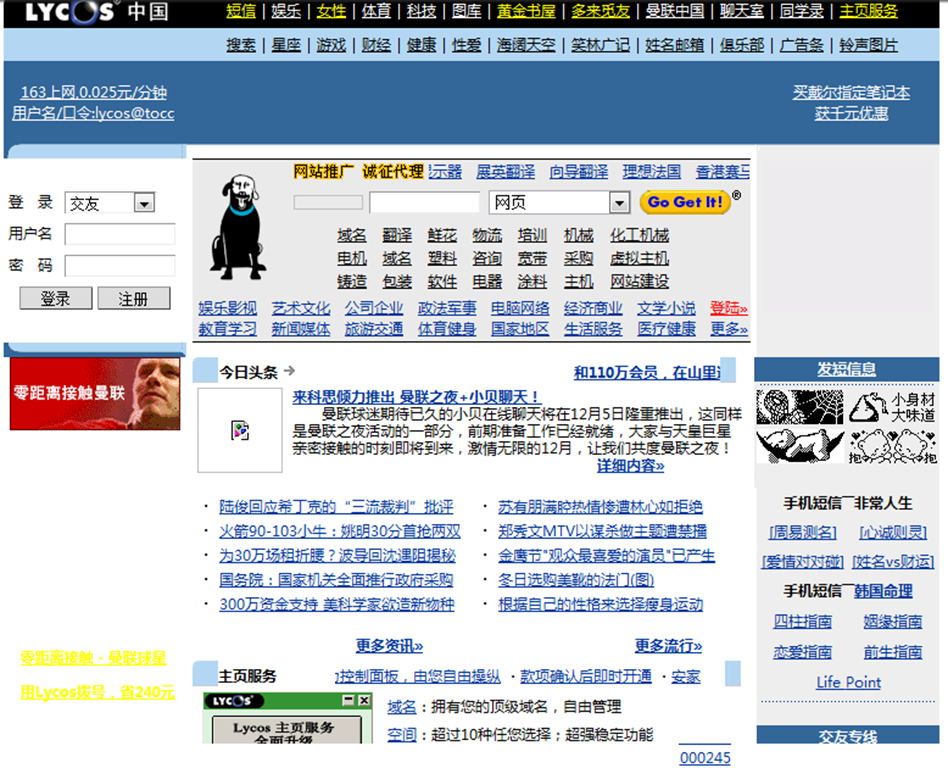Click the 登录 login button
The image size is (948, 768).
(55, 299)
